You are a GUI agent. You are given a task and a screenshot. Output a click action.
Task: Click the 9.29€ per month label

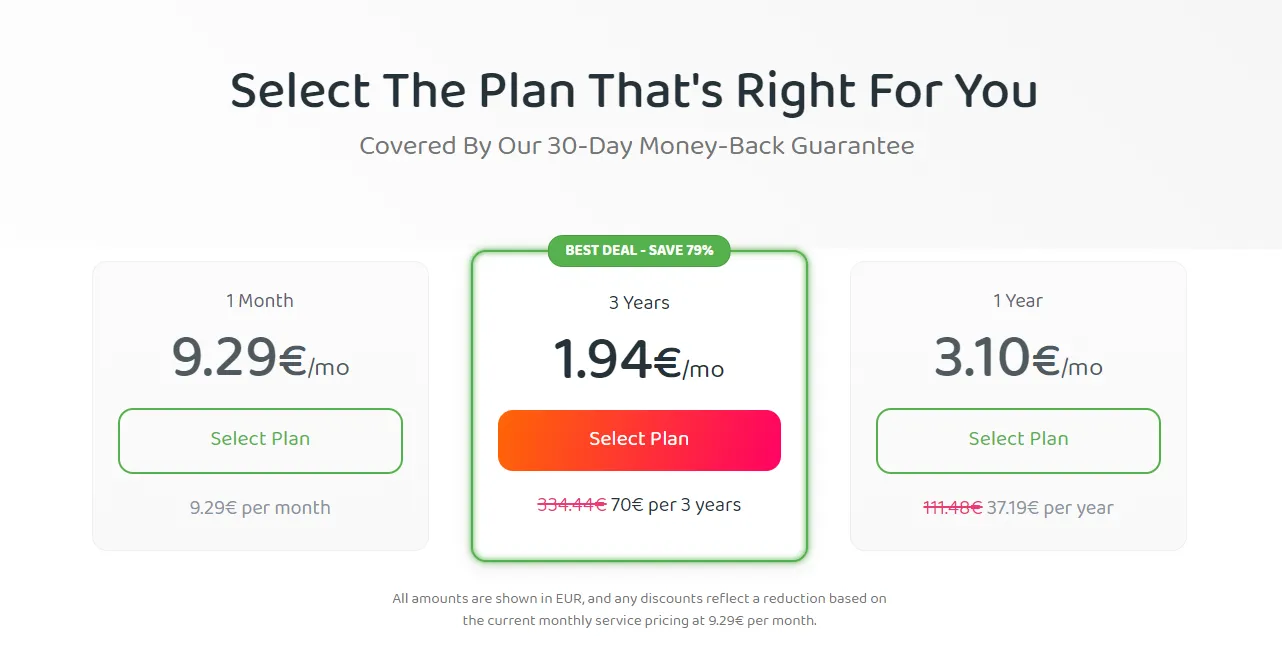[x=260, y=507]
